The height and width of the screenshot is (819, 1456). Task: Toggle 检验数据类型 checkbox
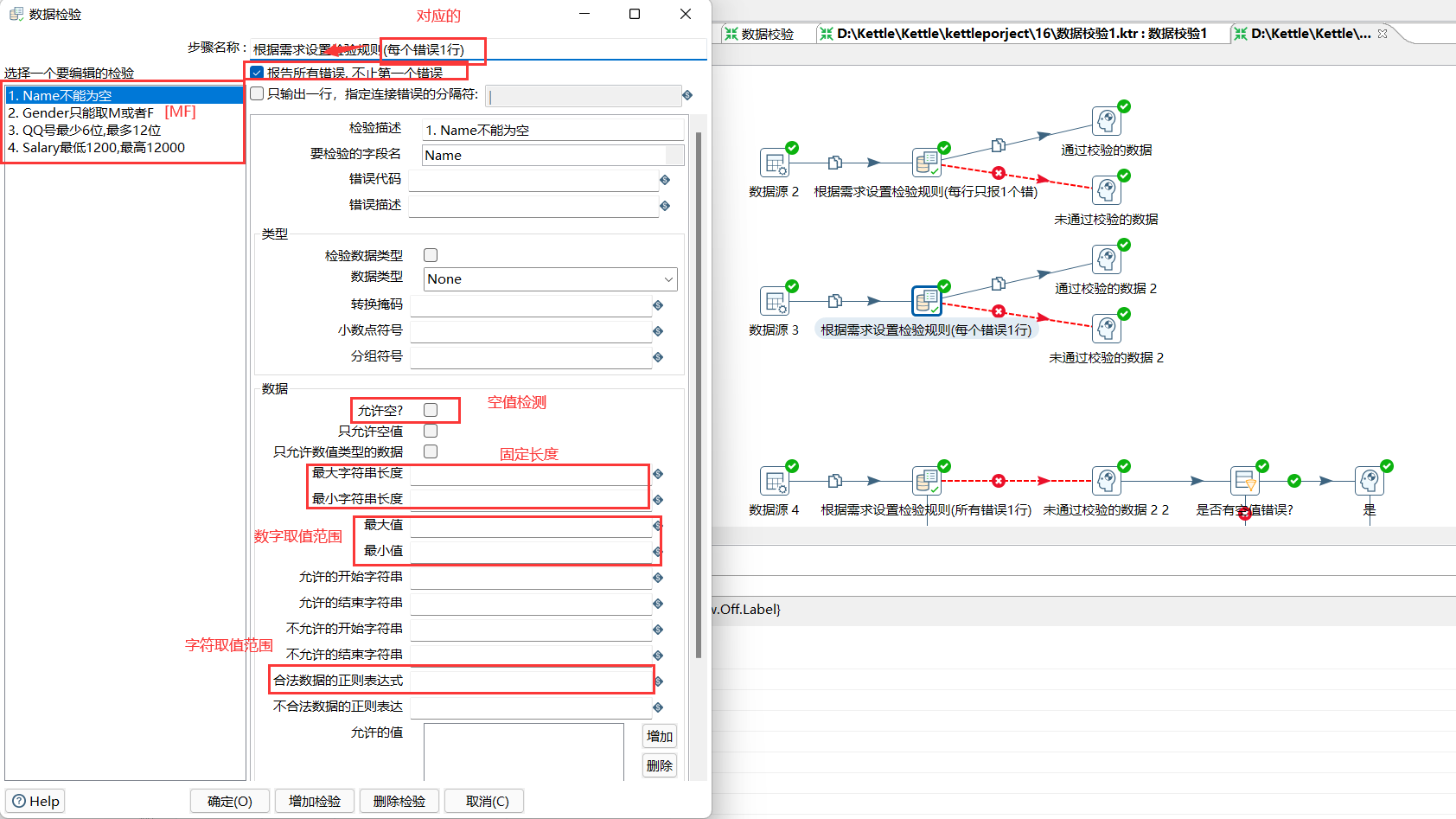click(431, 255)
